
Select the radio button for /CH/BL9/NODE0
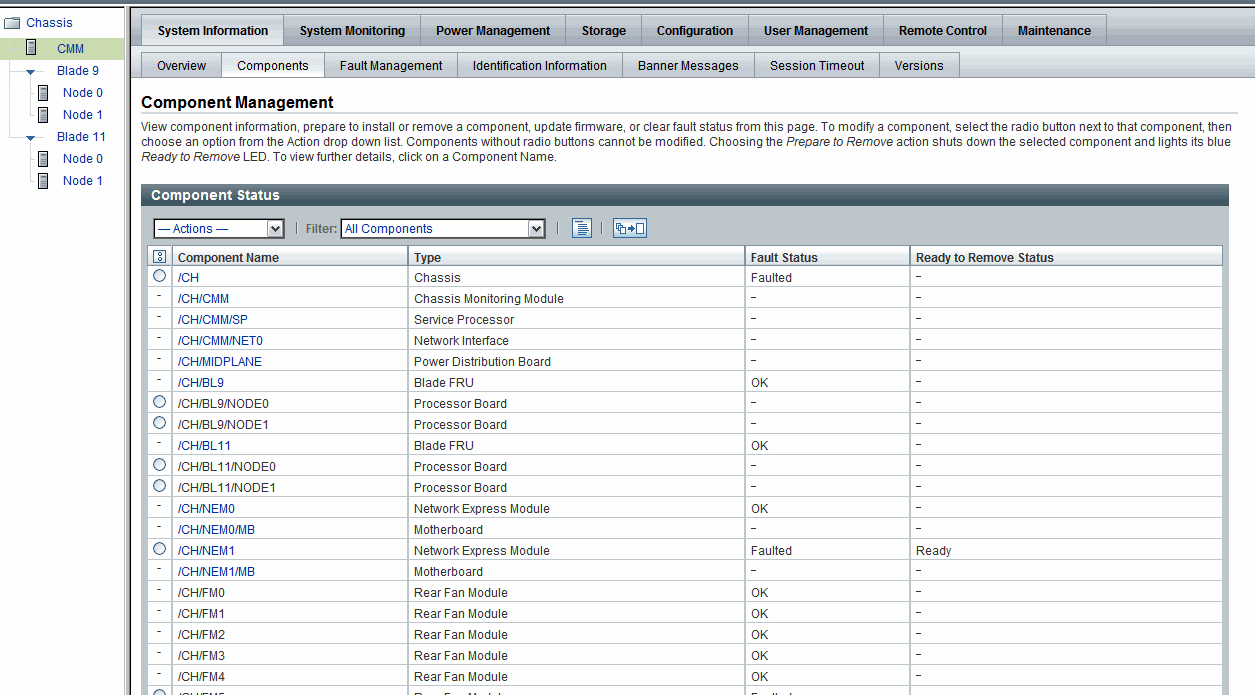160,402
